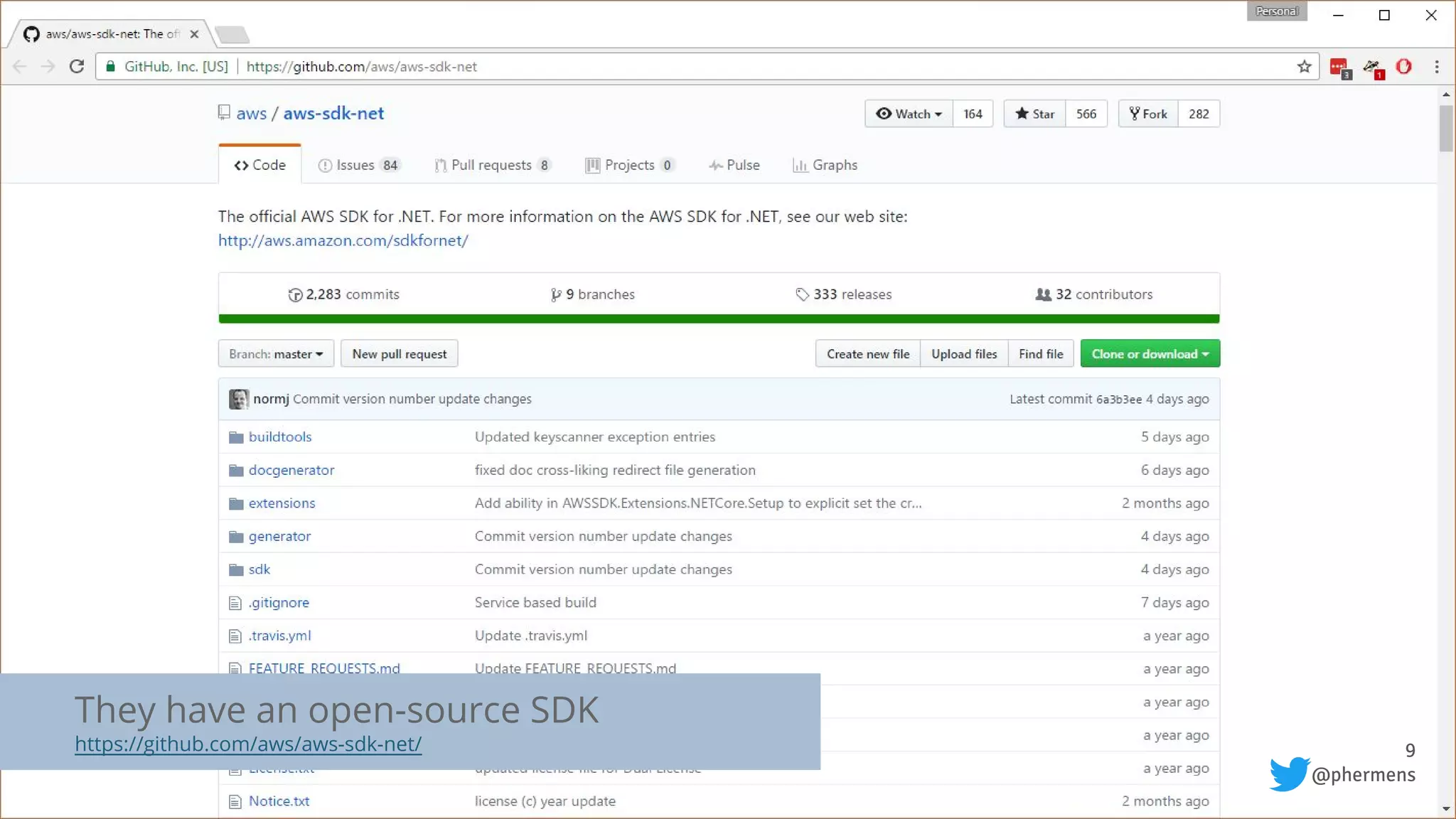
Task: Click the extension icon with red badge 1
Action: point(1373,68)
